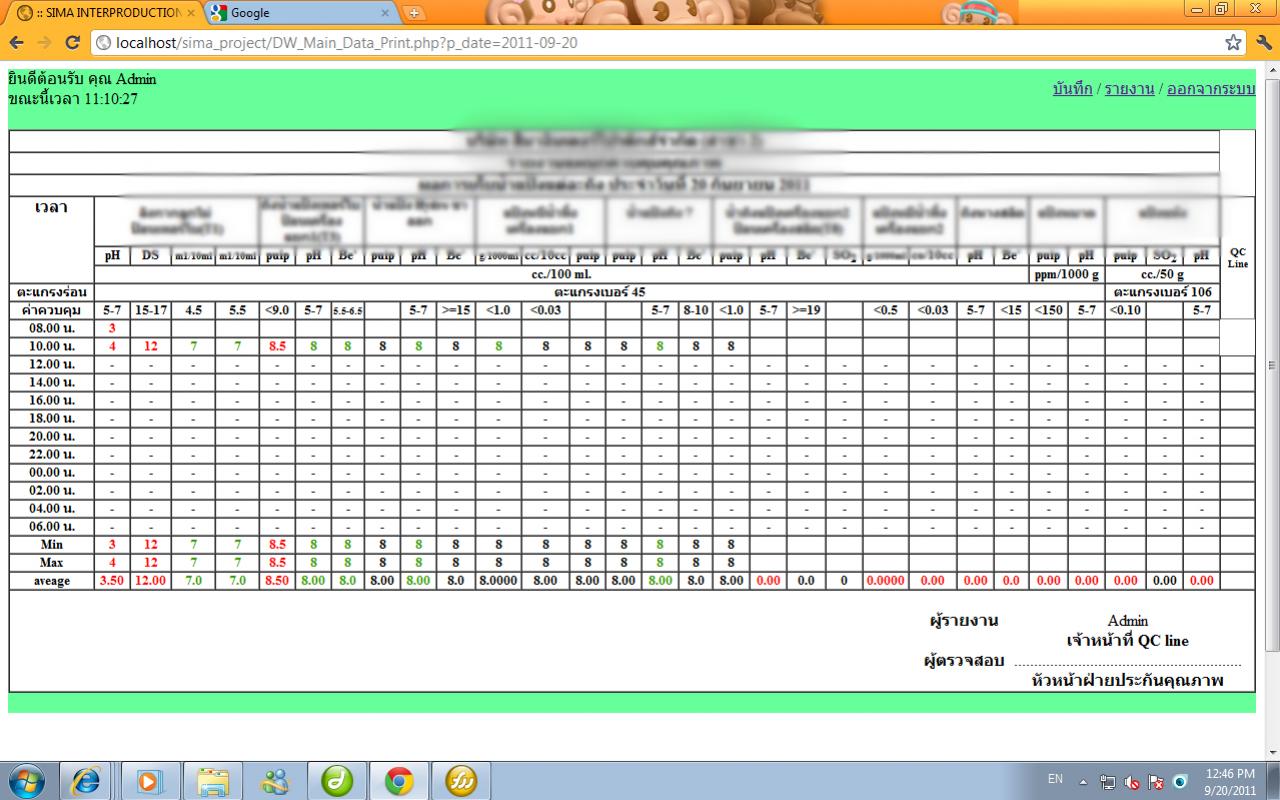
Task: Click the 04.00 น. row label
Action: coord(50,508)
